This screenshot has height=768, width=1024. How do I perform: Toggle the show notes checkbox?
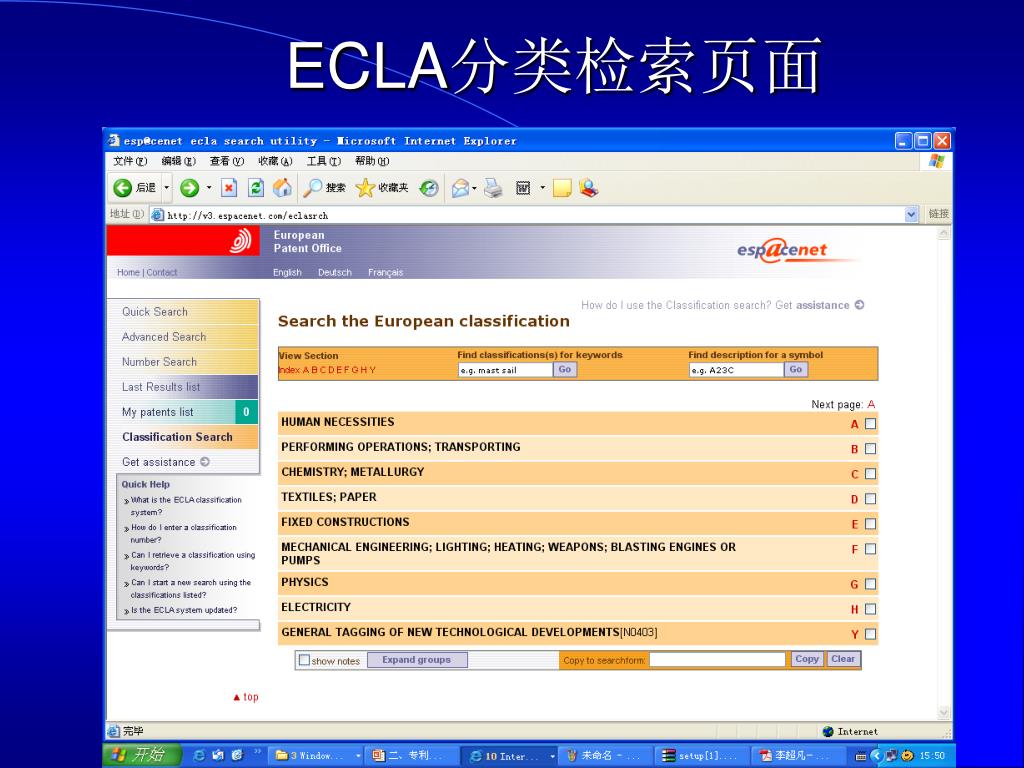click(x=304, y=660)
